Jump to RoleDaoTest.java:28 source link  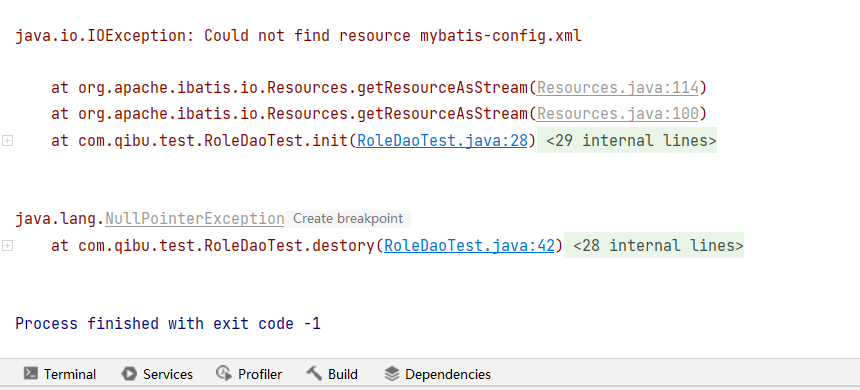point(442,141)
